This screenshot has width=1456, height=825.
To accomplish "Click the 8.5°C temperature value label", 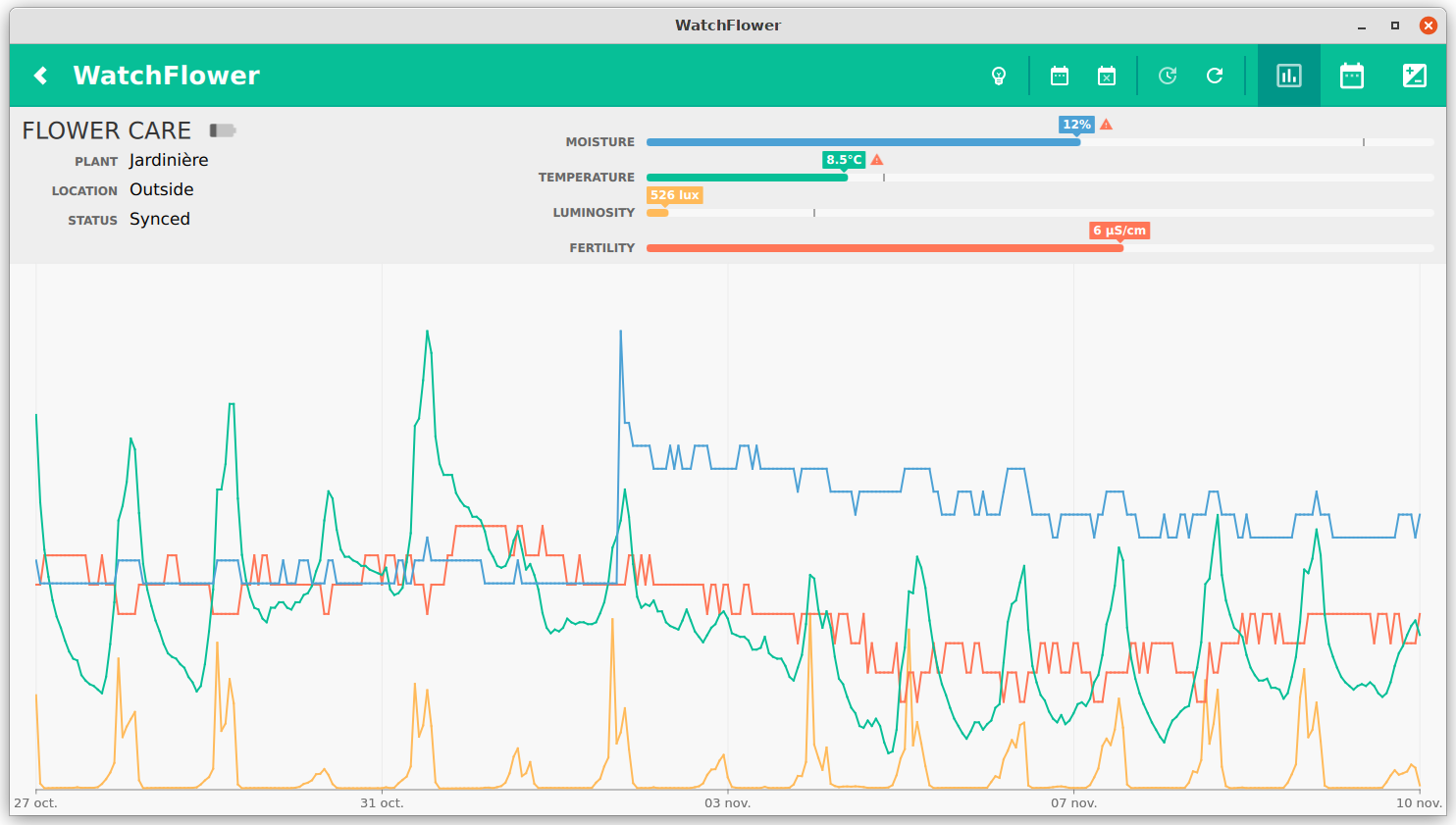I will click(844, 160).
